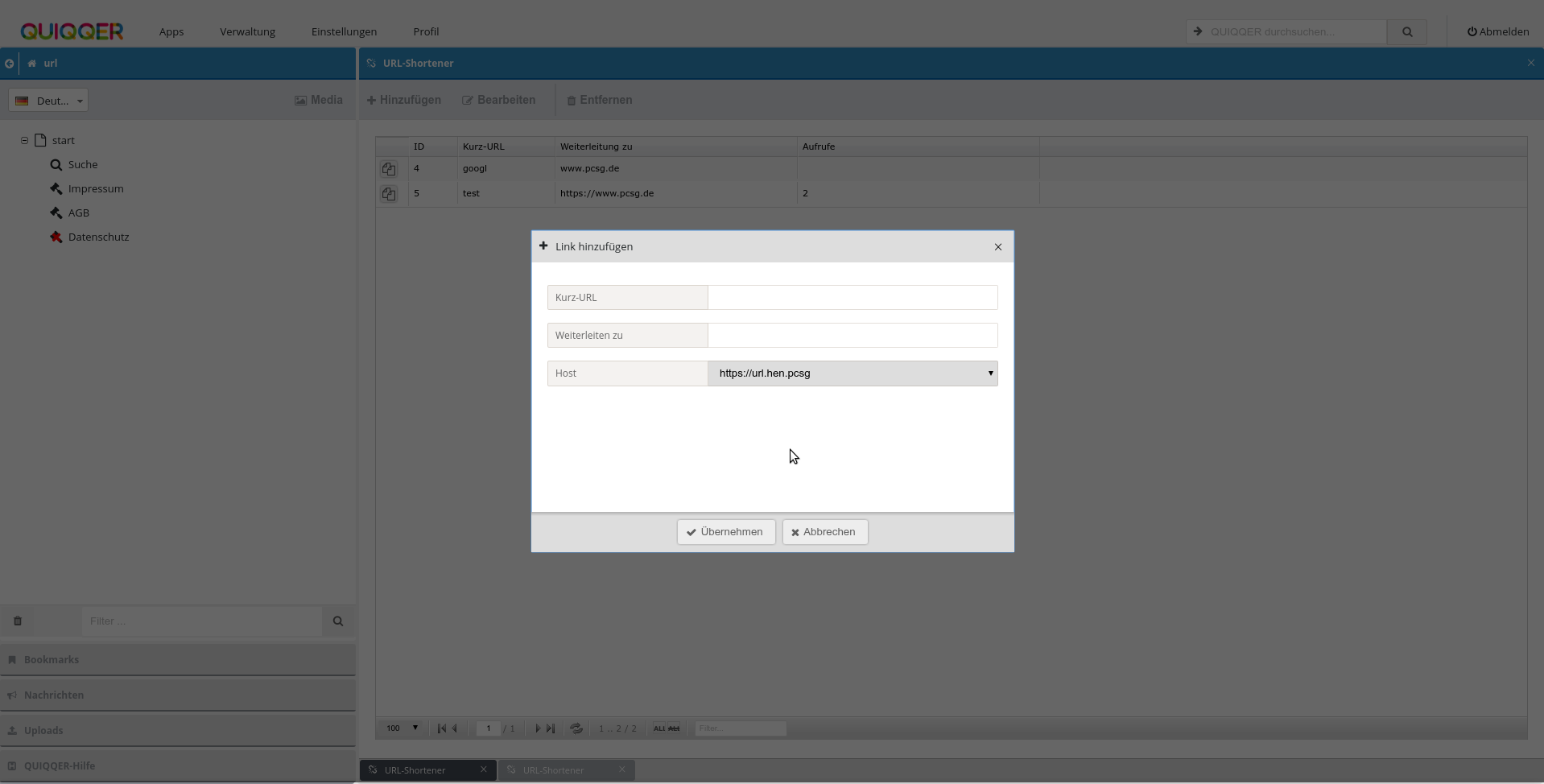
Task: Click the trash icon beside the sidebar filter
Action: coord(18,621)
